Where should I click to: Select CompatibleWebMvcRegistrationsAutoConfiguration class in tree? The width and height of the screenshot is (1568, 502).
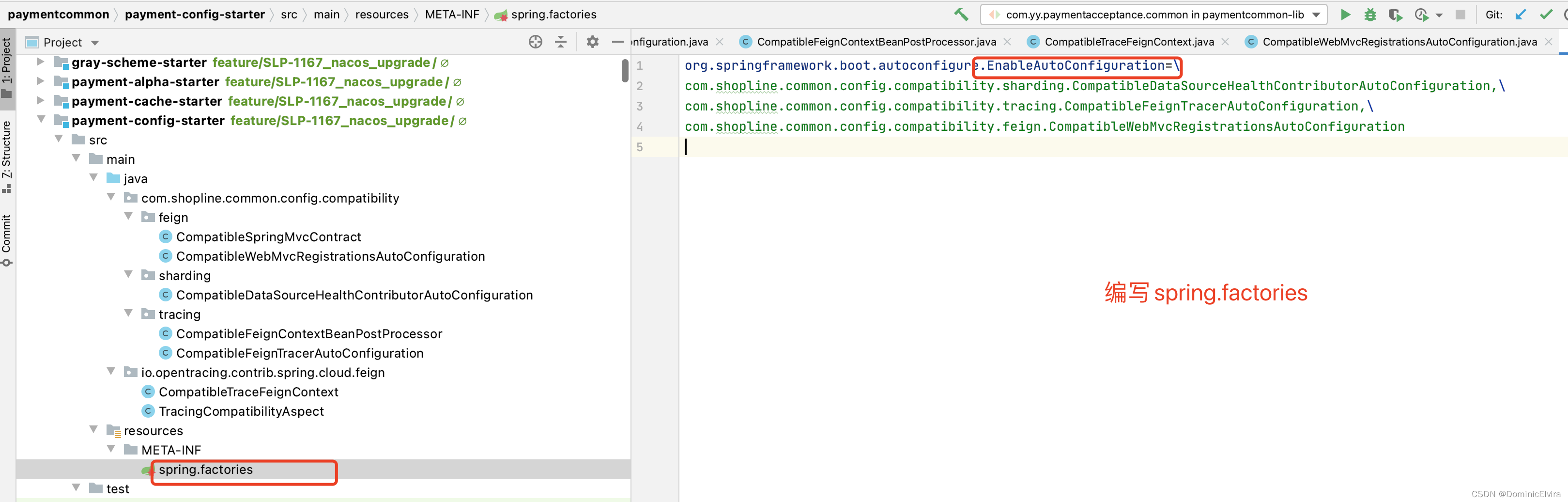tap(331, 256)
